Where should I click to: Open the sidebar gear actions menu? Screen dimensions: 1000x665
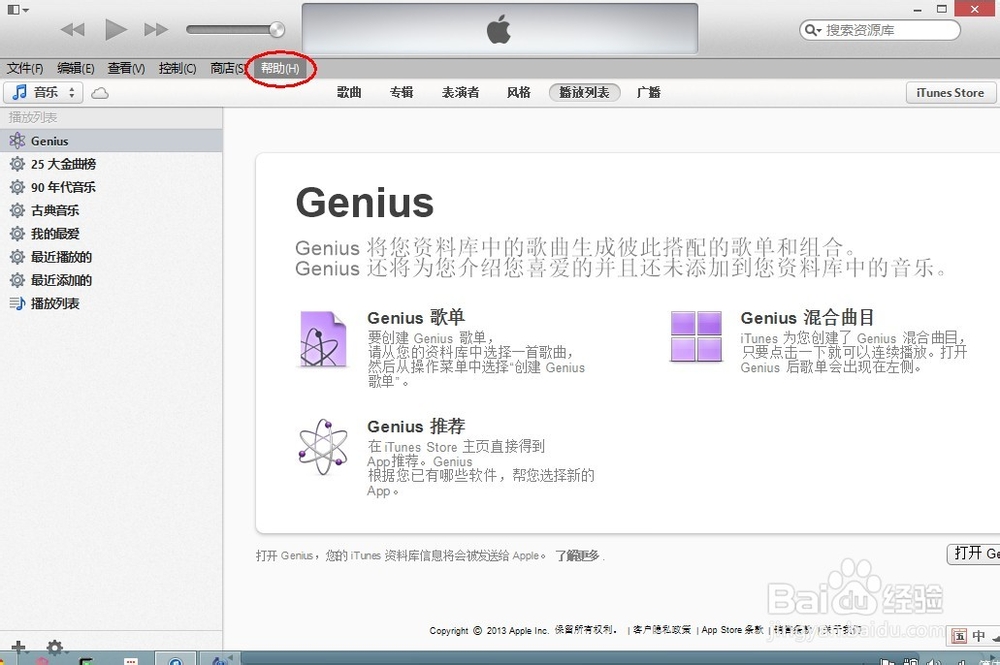[x=55, y=648]
